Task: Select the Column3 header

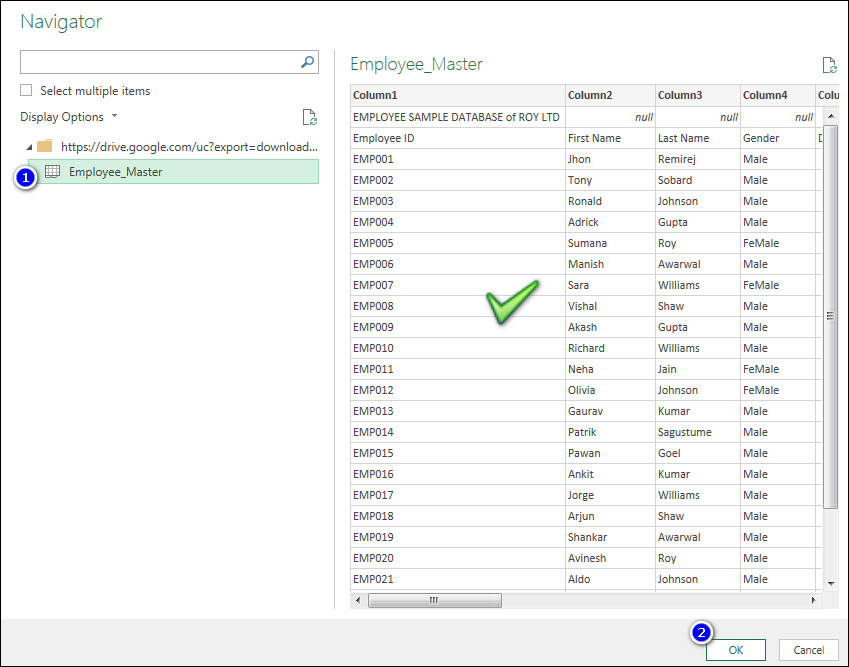Action: point(697,95)
